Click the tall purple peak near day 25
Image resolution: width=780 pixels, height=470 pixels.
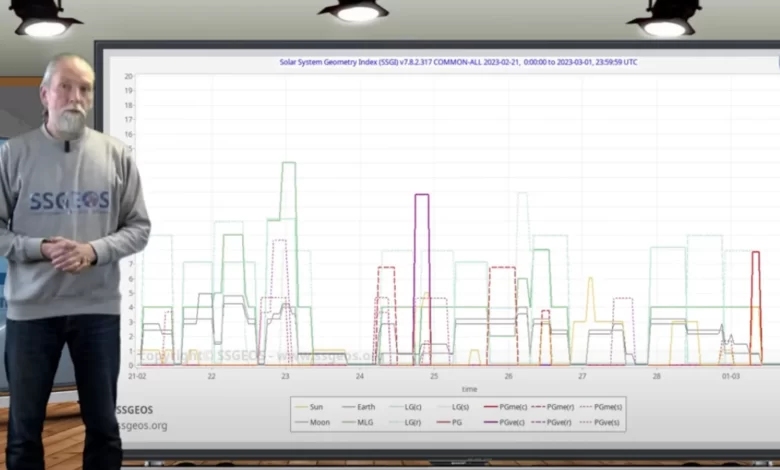coord(422,196)
